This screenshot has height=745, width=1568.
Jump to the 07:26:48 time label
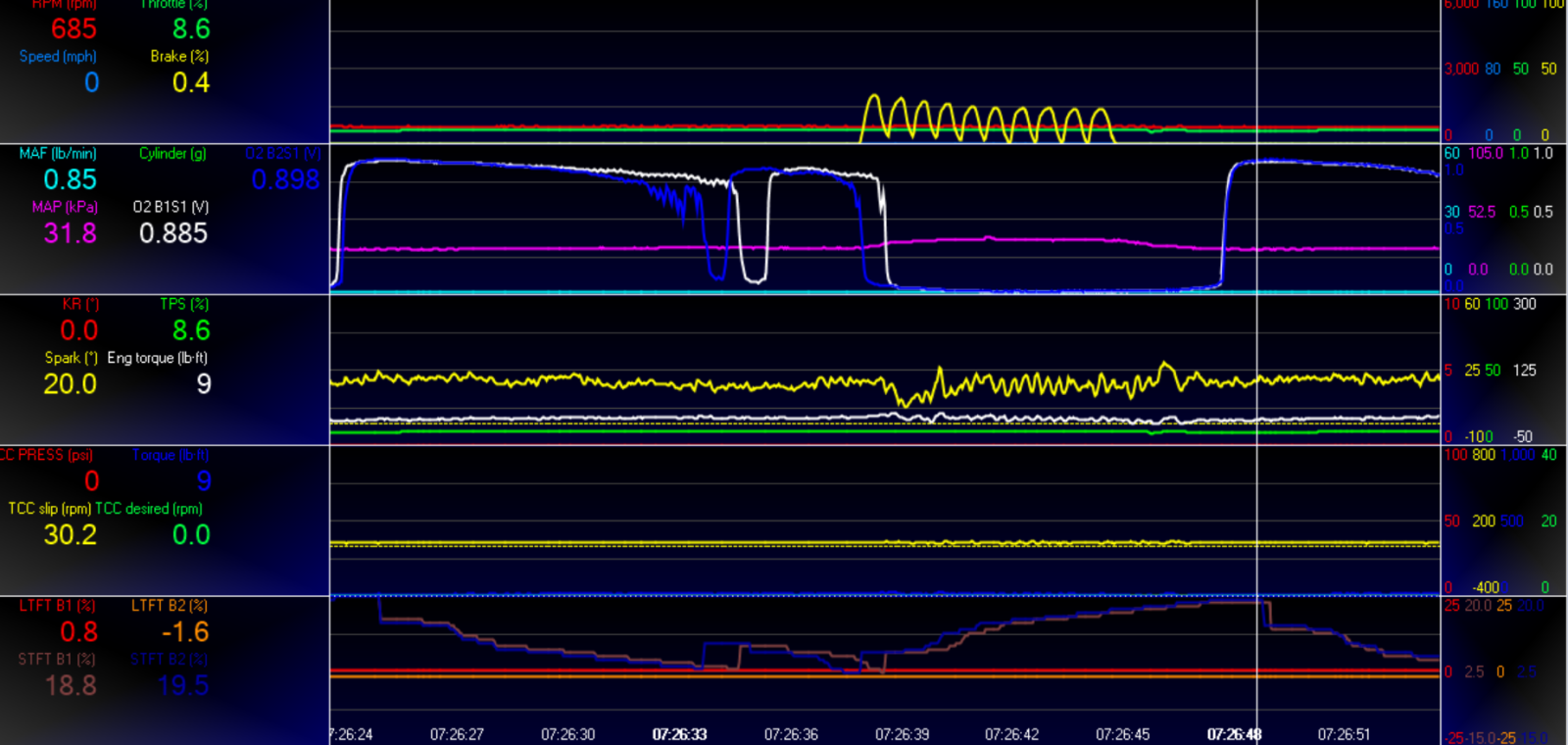[x=1234, y=734]
